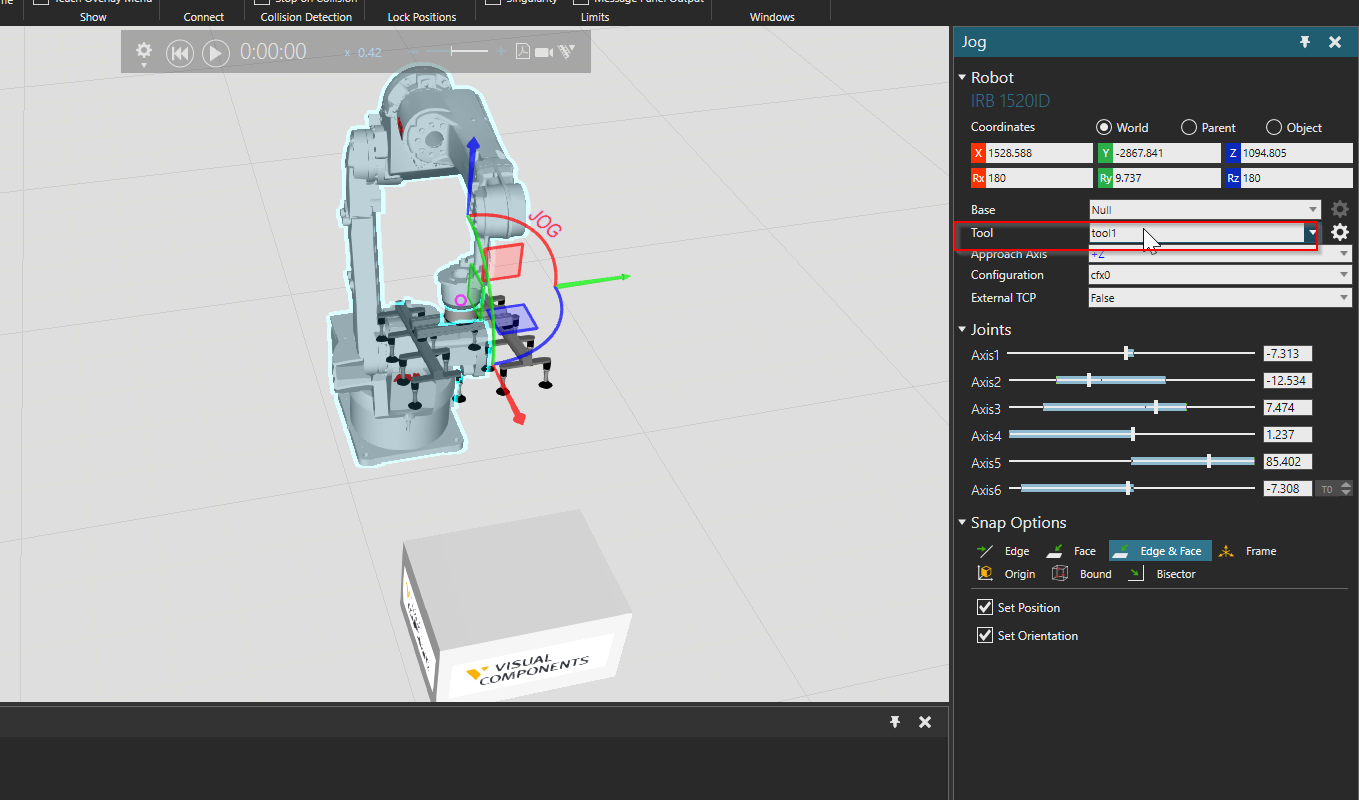Image resolution: width=1359 pixels, height=800 pixels.
Task: Open the Base dropdown
Action: tap(1205, 210)
